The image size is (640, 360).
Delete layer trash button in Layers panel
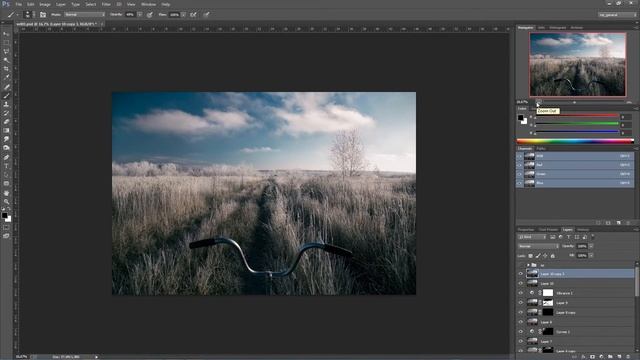tap(628, 357)
